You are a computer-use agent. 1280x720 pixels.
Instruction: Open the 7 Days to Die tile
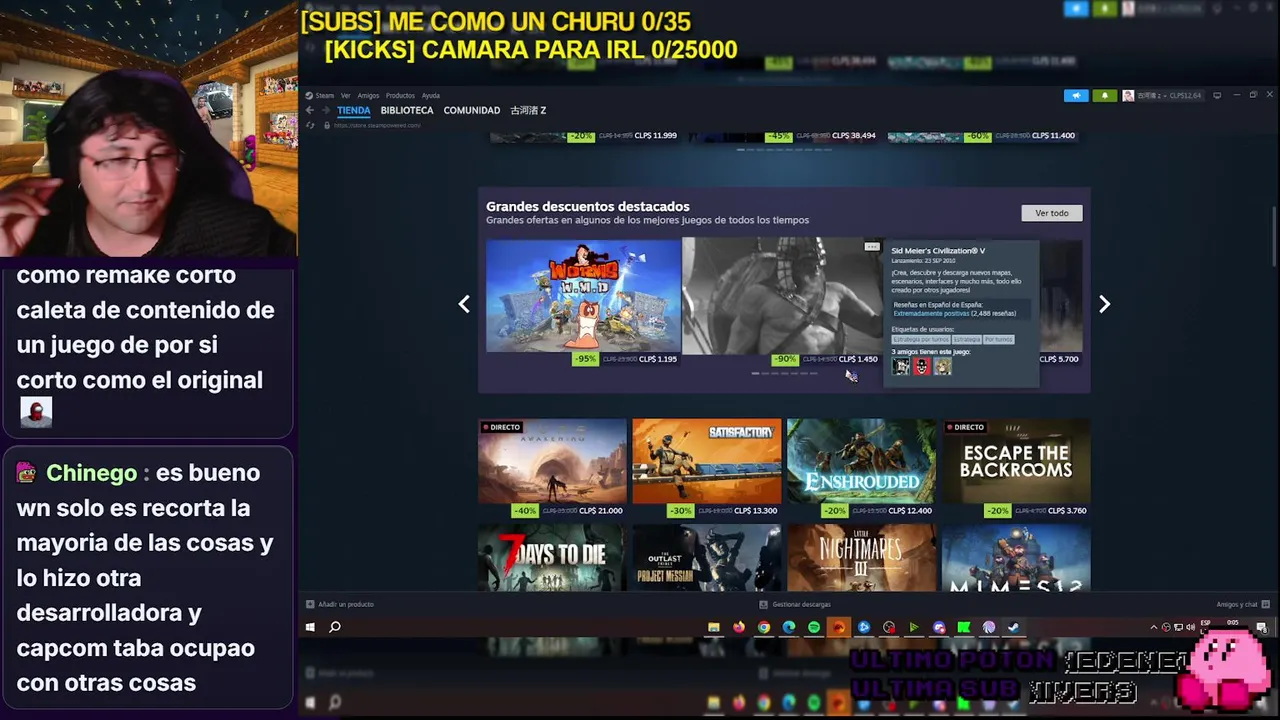point(552,557)
